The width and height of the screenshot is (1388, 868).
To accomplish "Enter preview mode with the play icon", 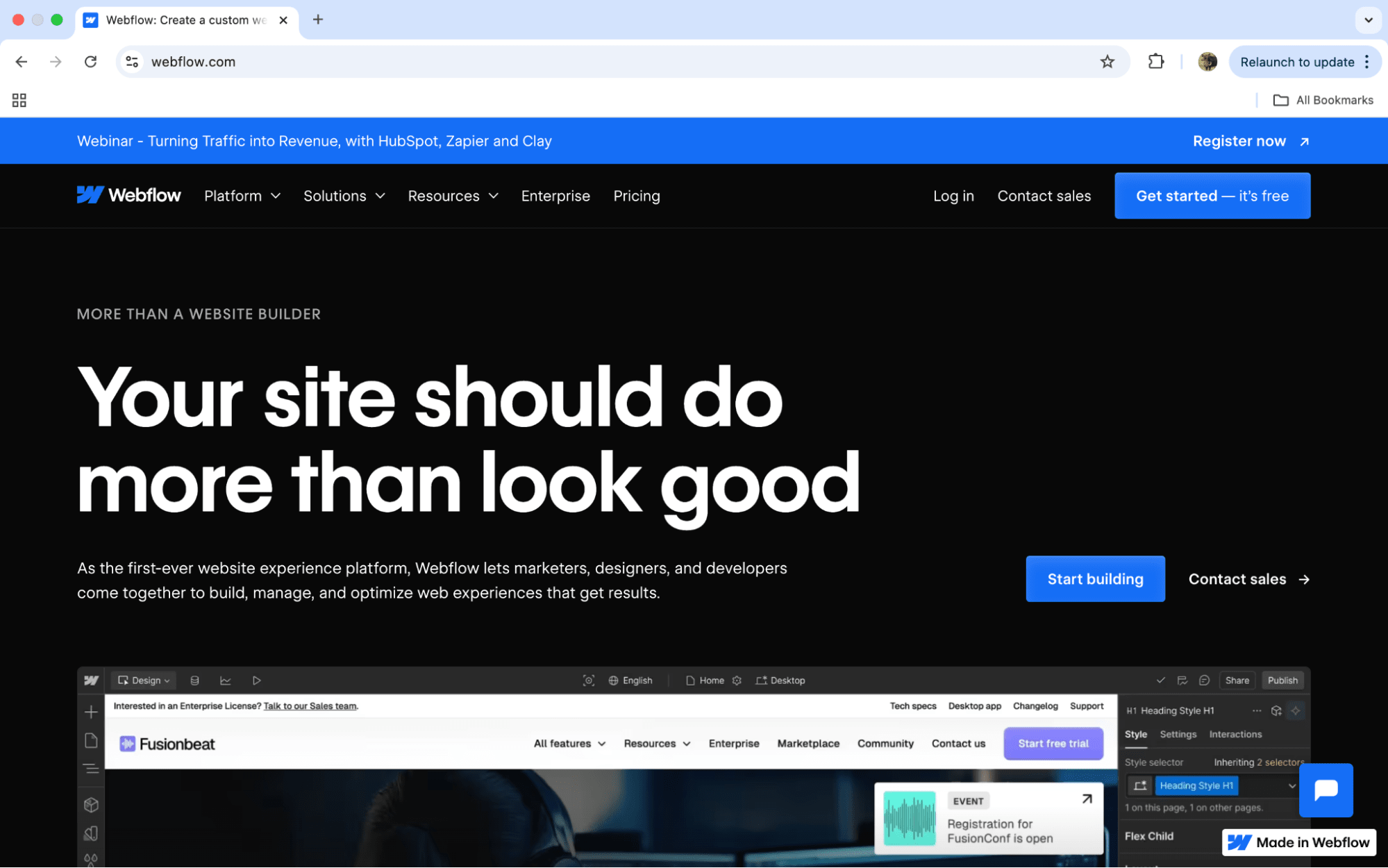I will 257,681.
